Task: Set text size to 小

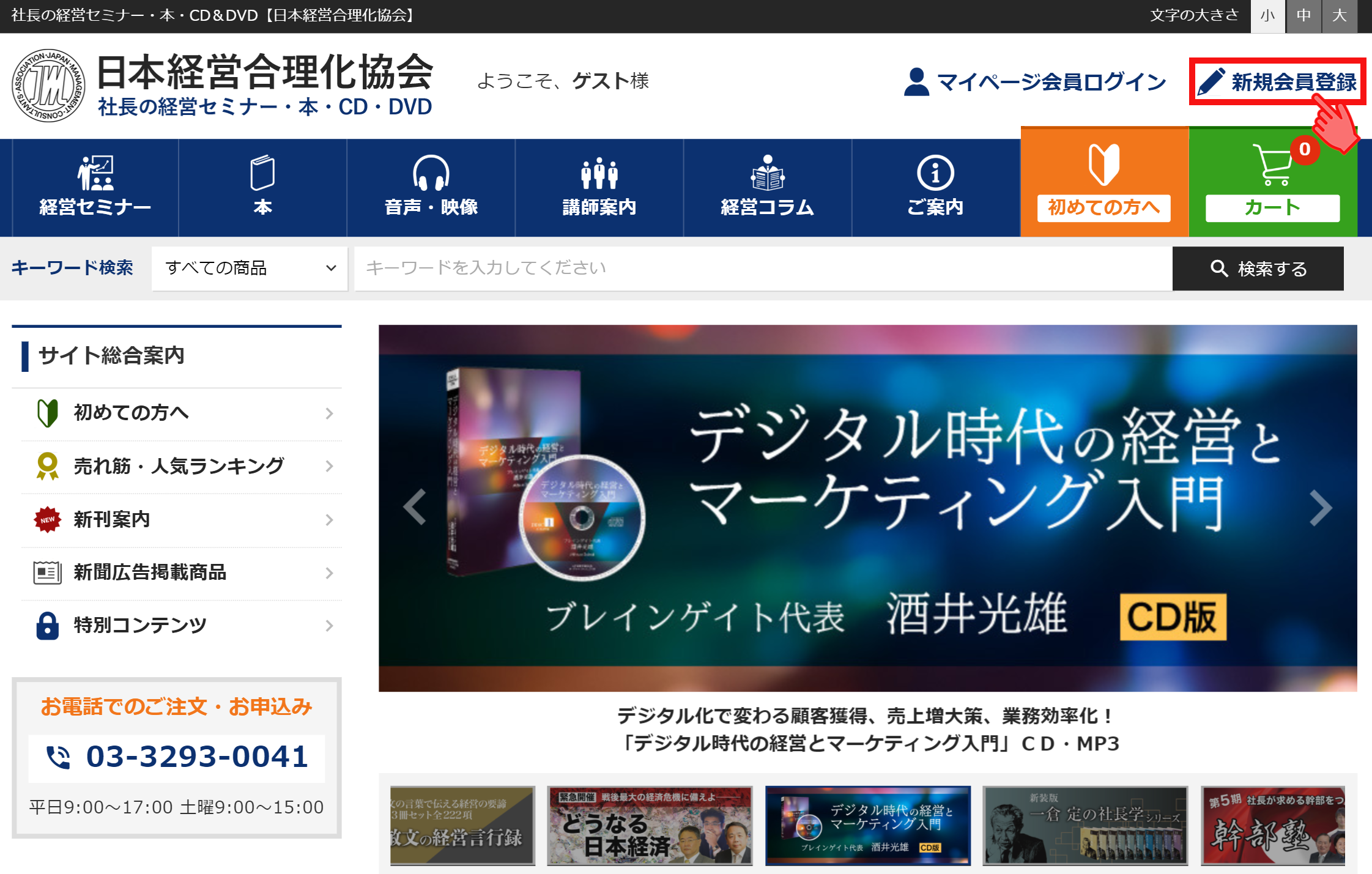Action: point(1267,16)
